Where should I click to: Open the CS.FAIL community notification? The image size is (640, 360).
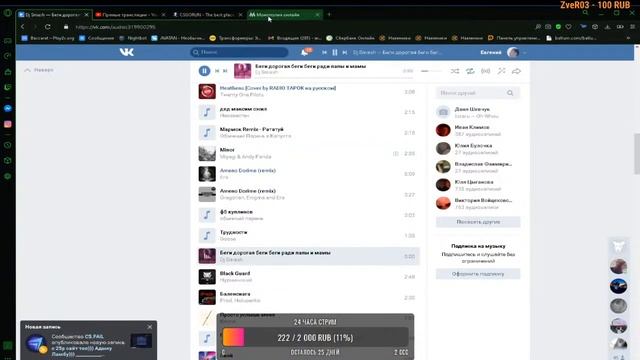(89, 345)
